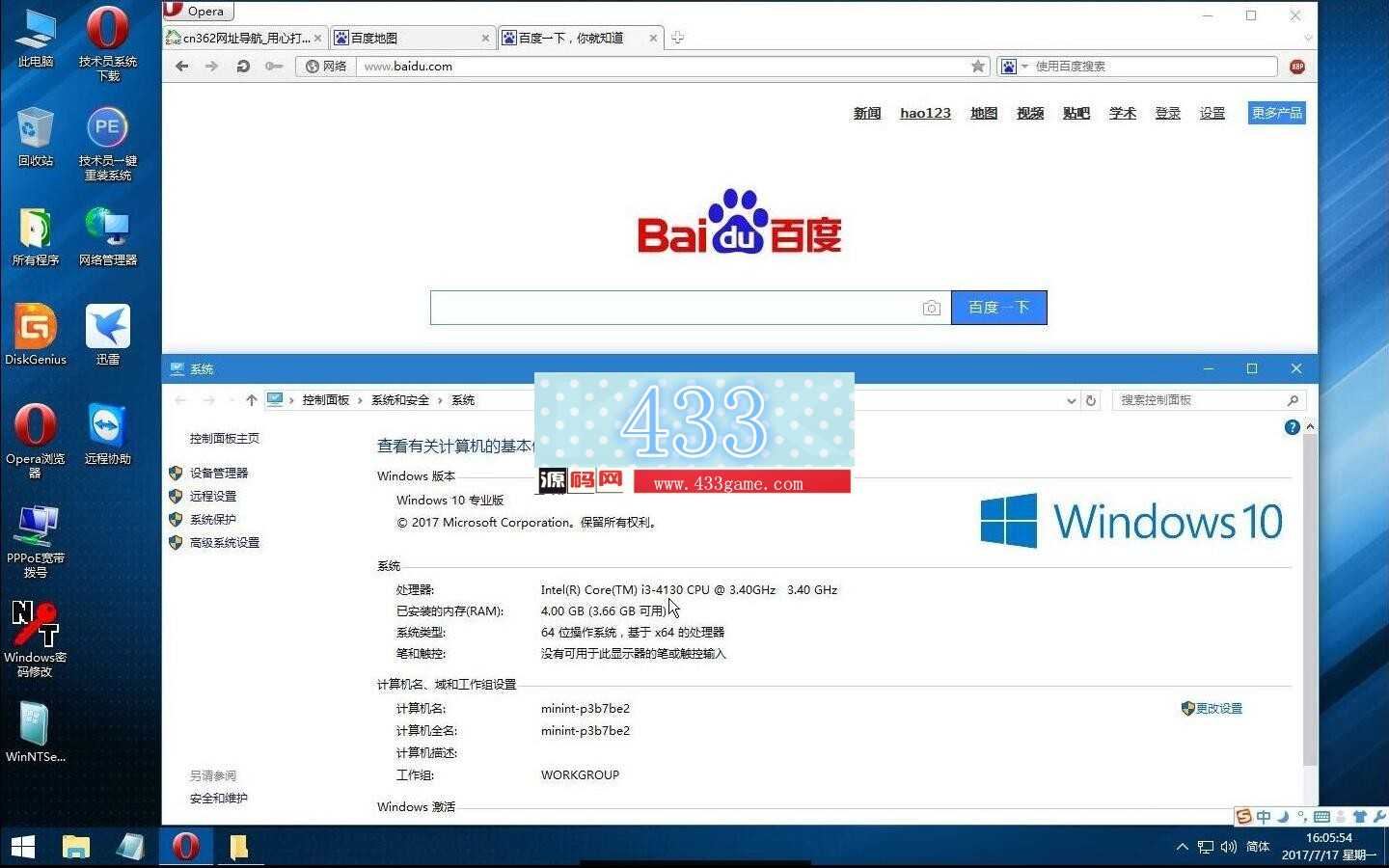Click the 百度一下 search button

[998, 308]
